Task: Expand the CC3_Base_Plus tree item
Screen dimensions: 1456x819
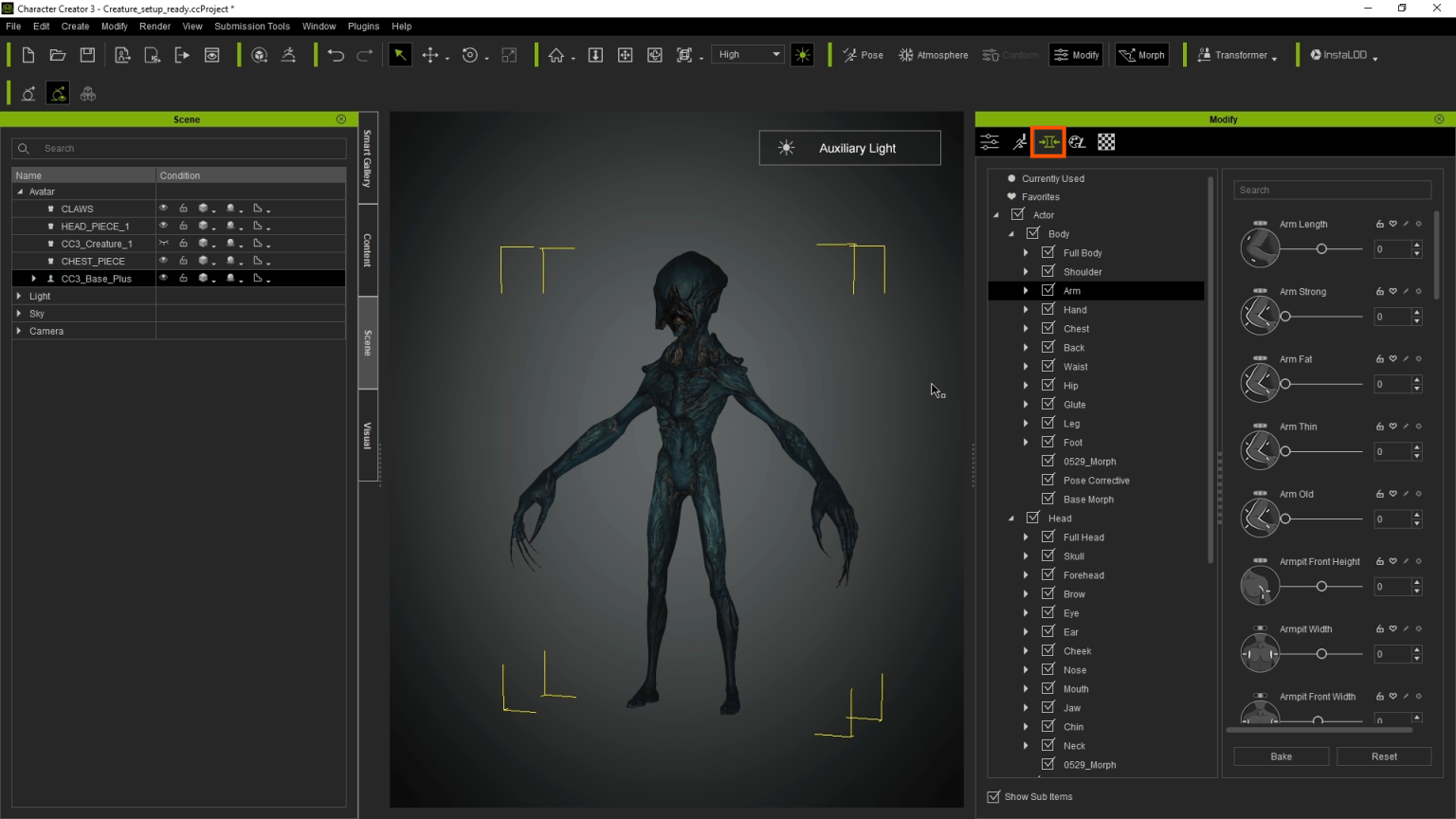Action: (34, 279)
